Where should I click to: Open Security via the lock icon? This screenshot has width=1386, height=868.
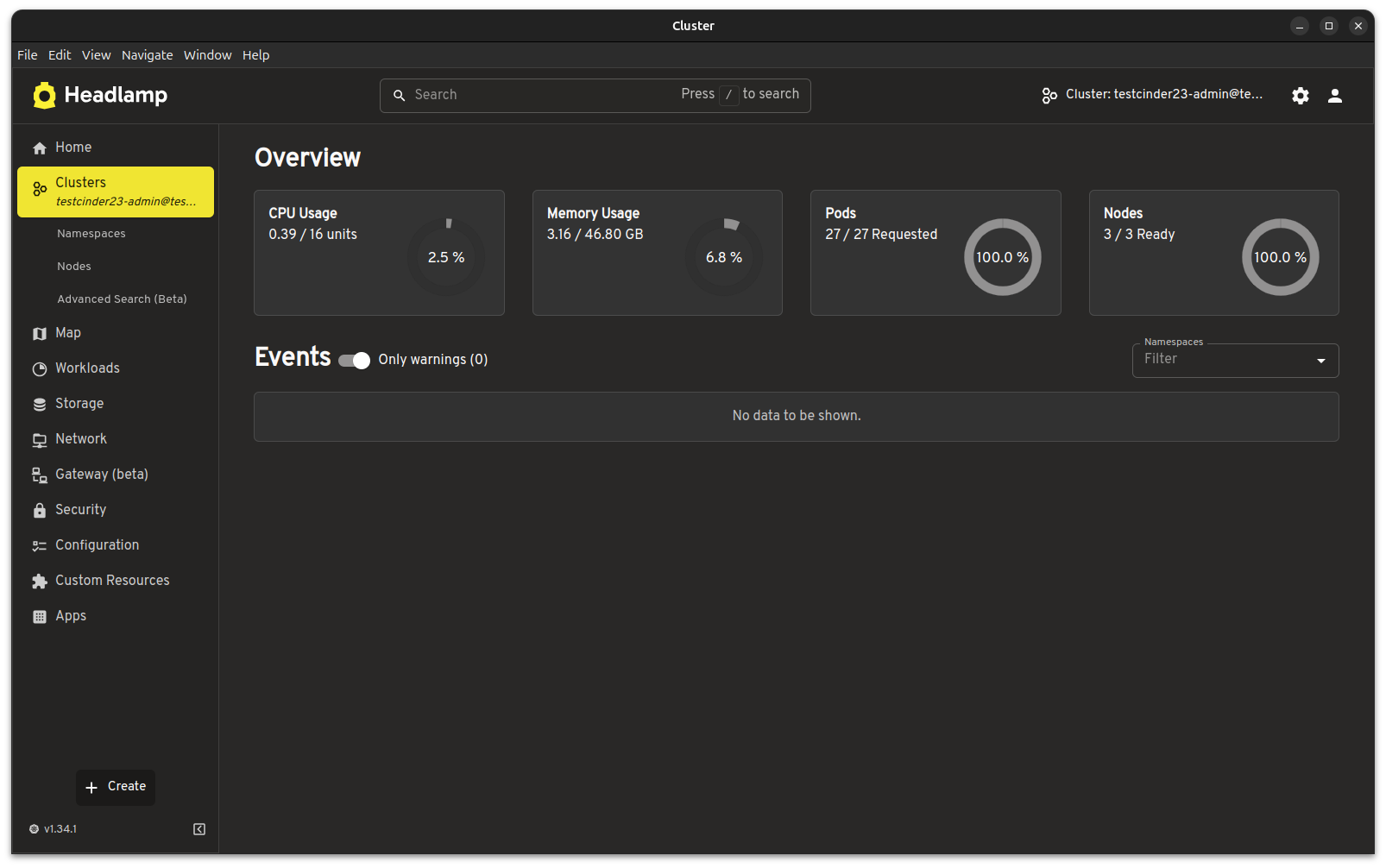coord(40,511)
